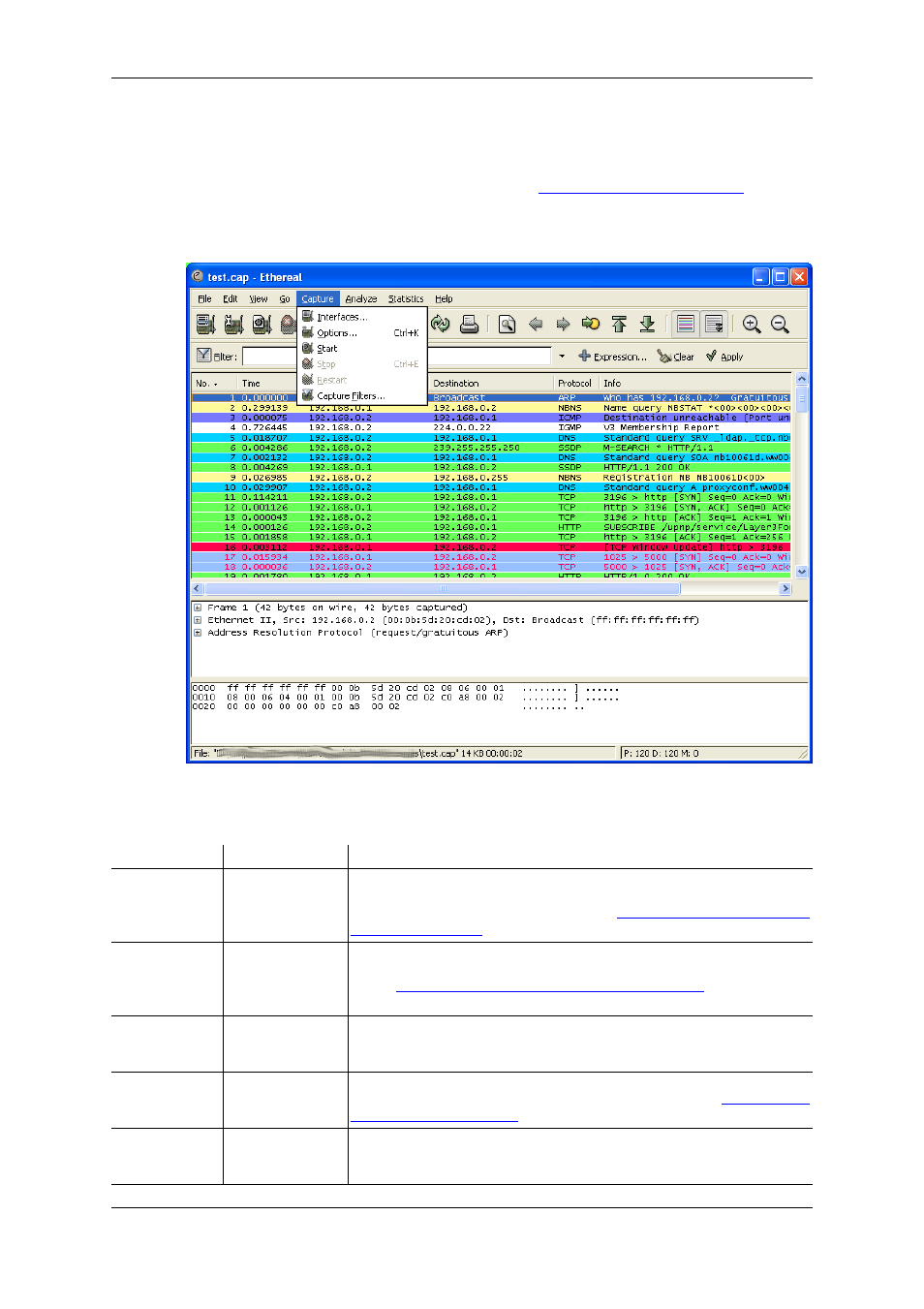Select red 'TCP Window Update' row
The width and height of the screenshot is (924, 1309).
491,547
